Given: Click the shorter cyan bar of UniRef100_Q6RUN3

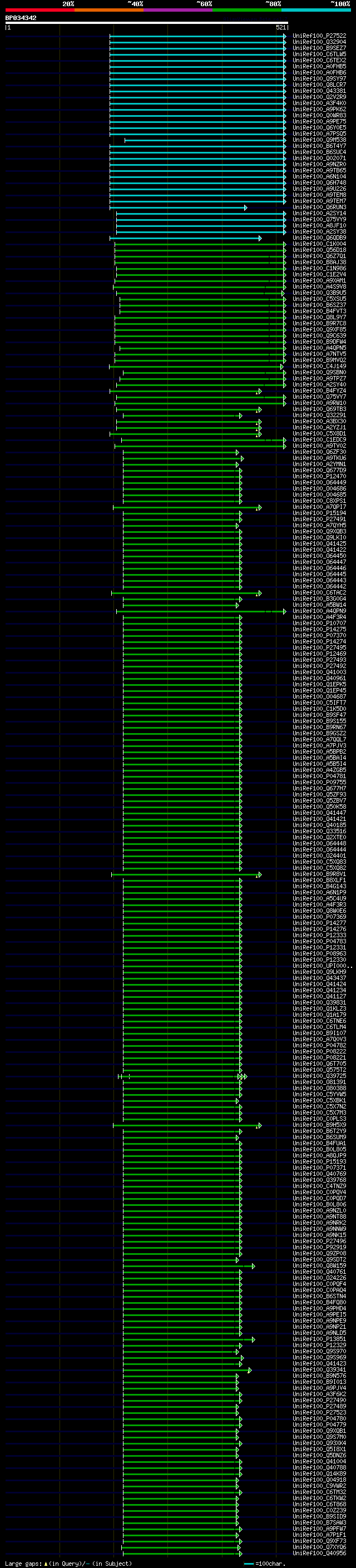Looking at the screenshot, I should tap(179, 207).
